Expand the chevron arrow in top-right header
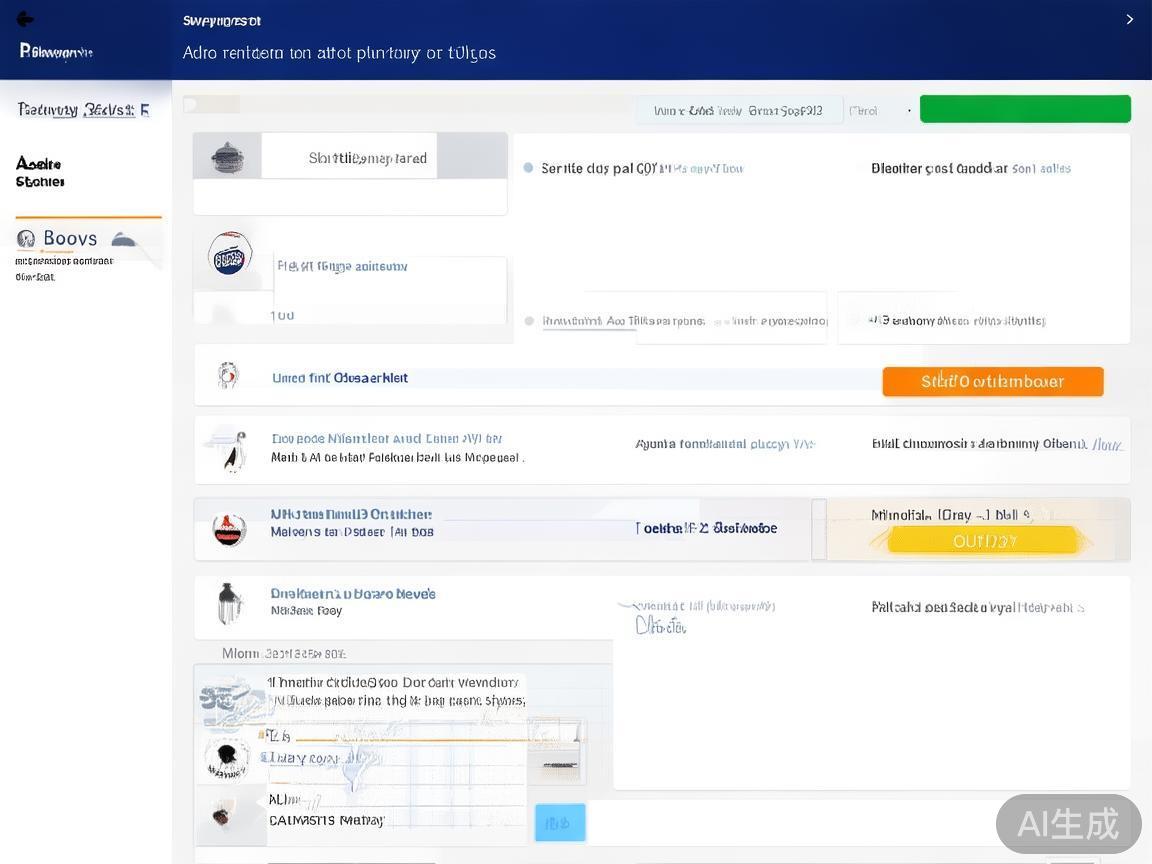Screen dimensions: 1152x864 point(1129,19)
